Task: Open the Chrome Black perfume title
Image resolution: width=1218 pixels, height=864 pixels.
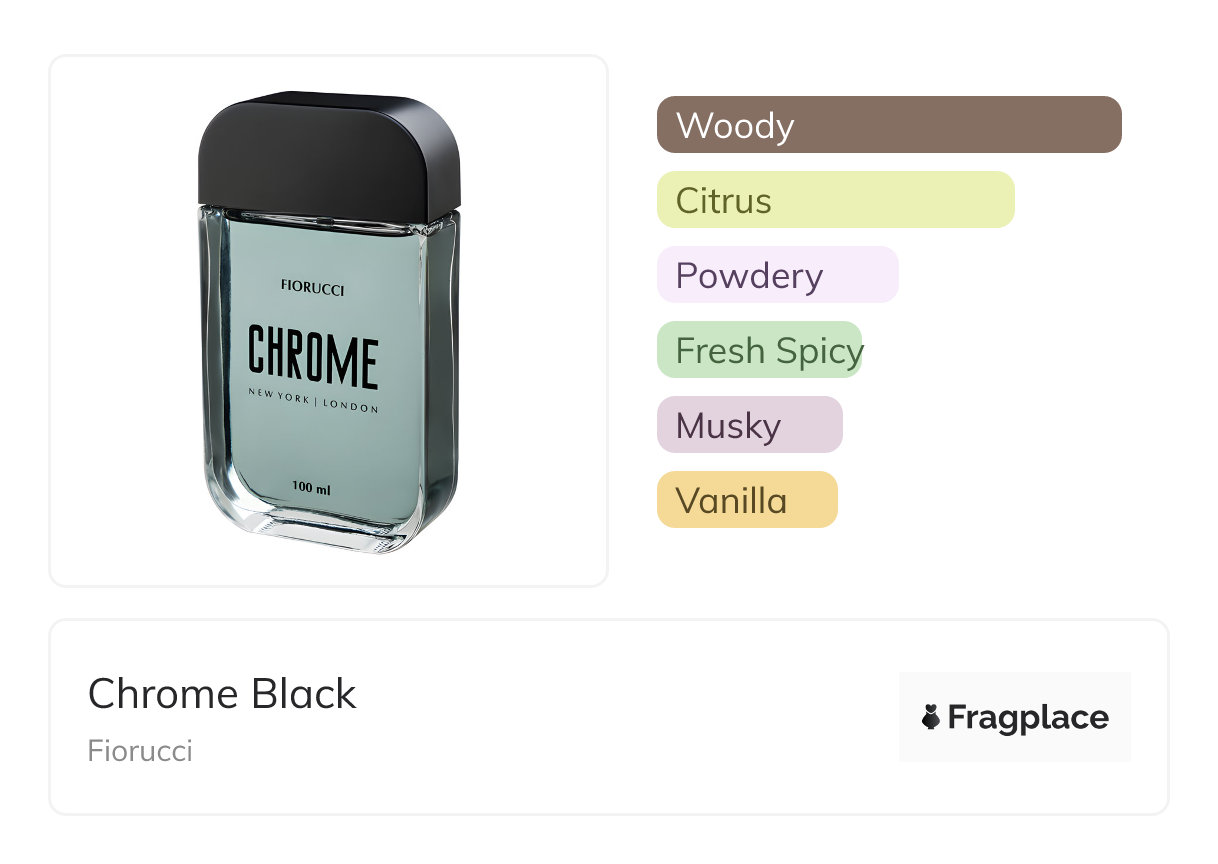Action: [x=222, y=694]
